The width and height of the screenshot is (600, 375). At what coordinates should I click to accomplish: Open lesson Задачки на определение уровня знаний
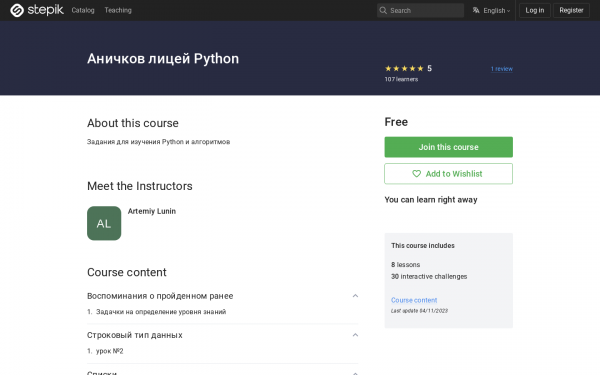(x=161, y=312)
